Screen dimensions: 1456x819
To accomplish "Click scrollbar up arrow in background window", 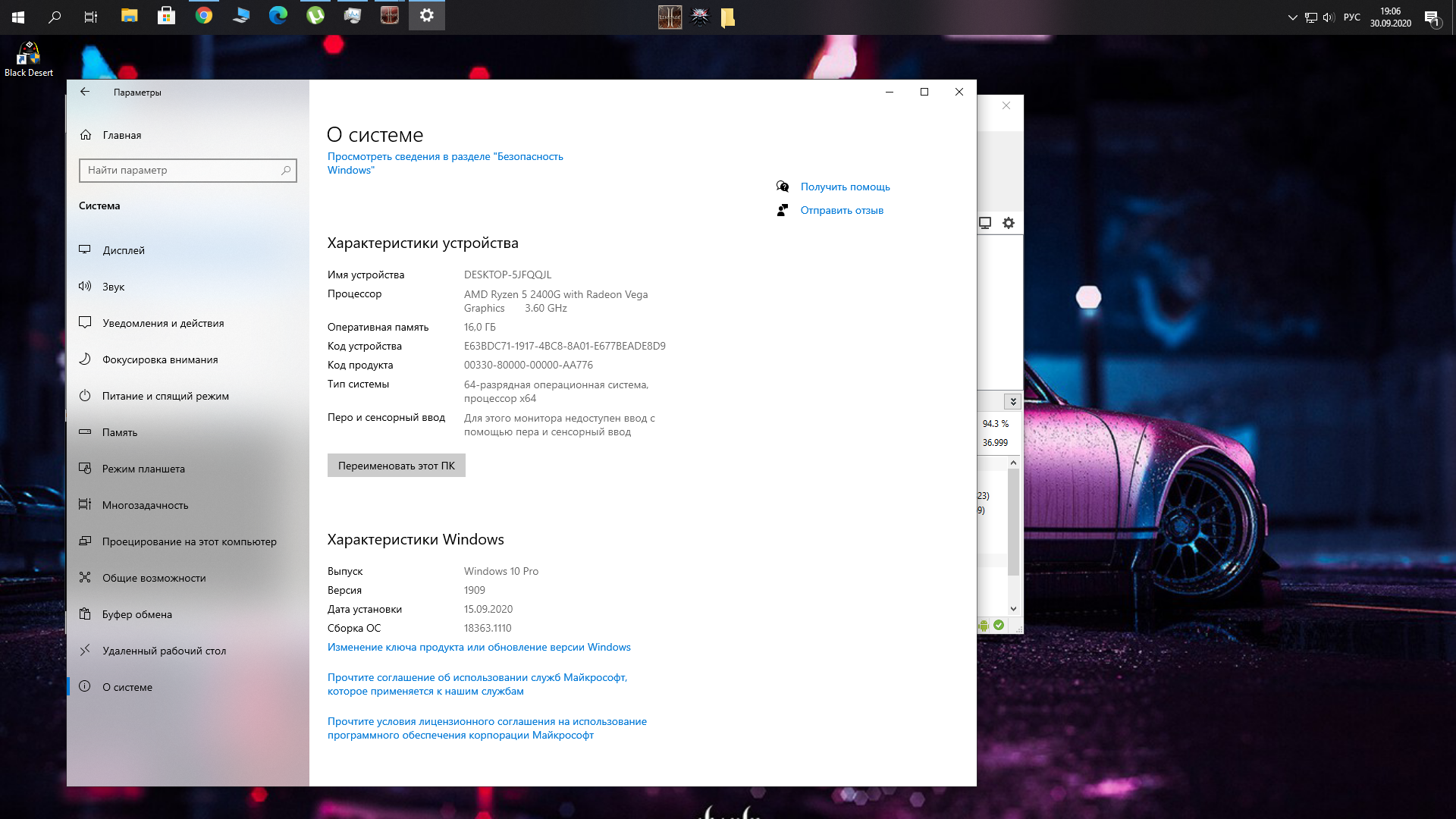I will 1013,463.
